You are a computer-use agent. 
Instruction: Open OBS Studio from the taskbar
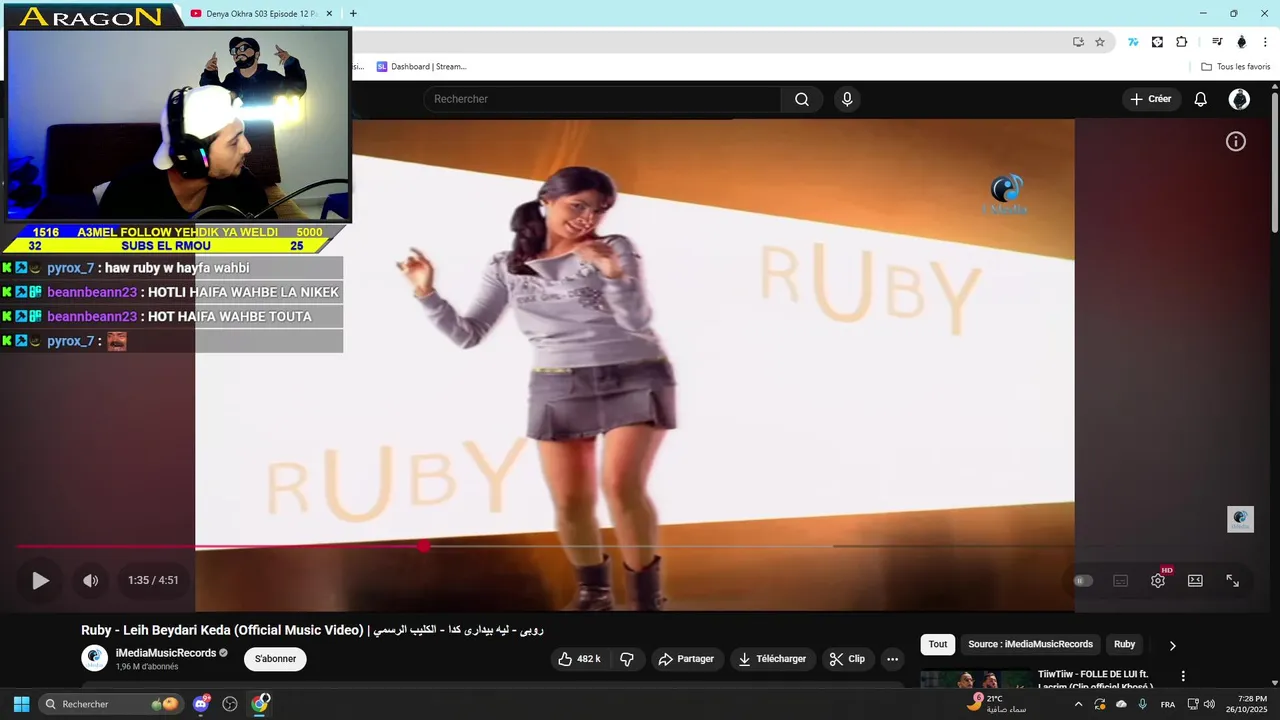[230, 704]
